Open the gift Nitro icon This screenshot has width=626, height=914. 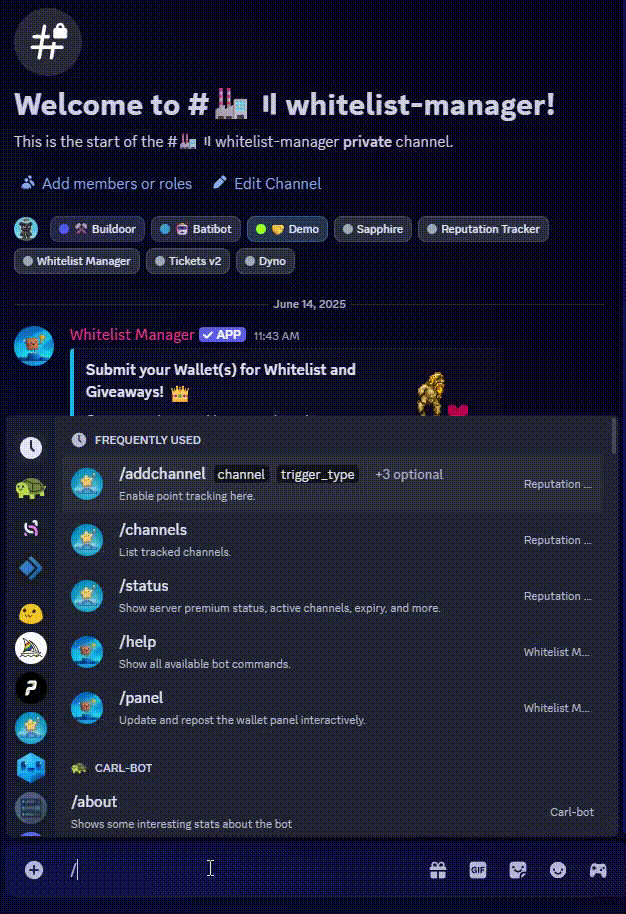438,870
